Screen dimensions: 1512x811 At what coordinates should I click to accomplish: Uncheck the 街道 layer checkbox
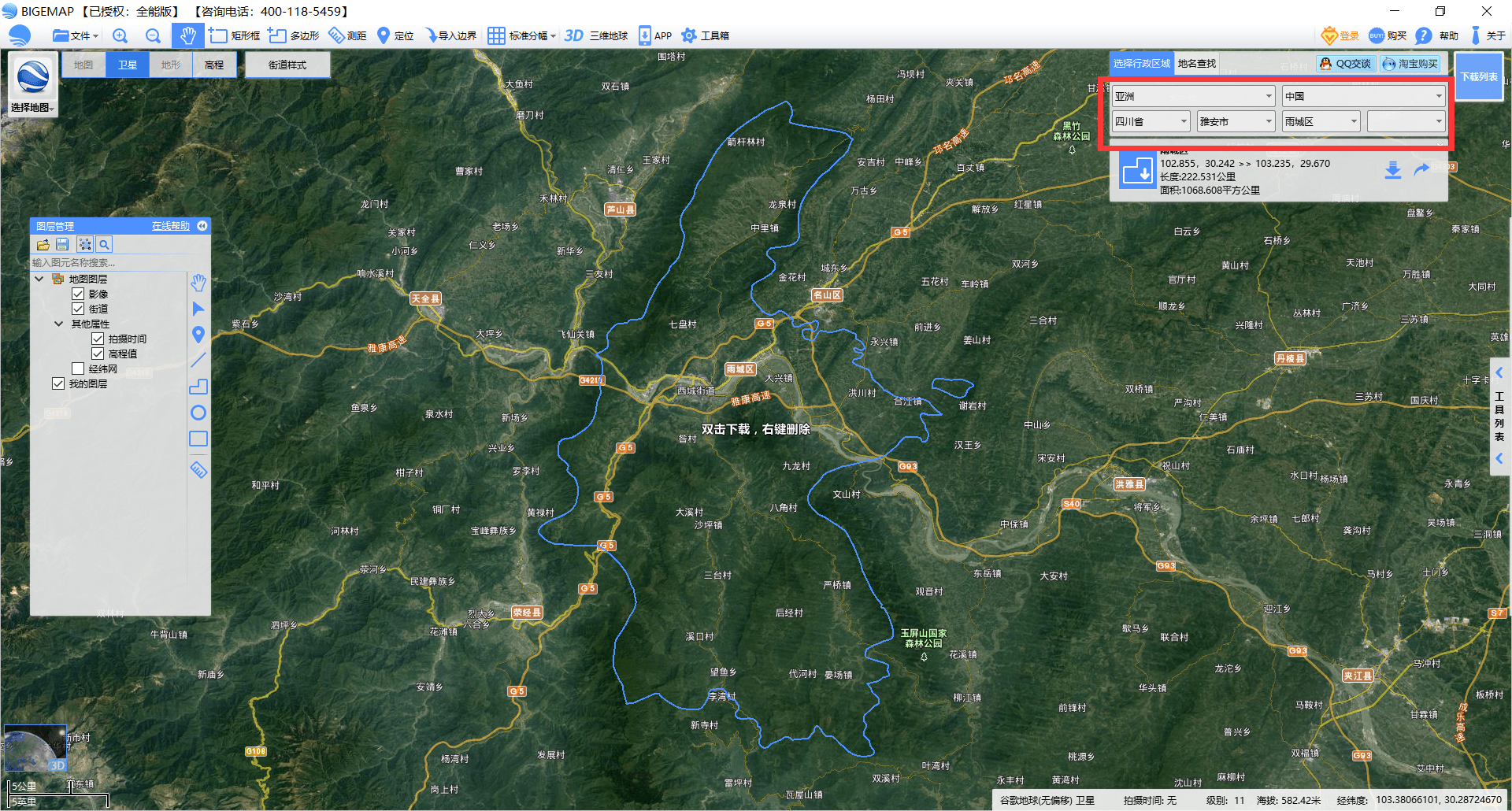78,309
